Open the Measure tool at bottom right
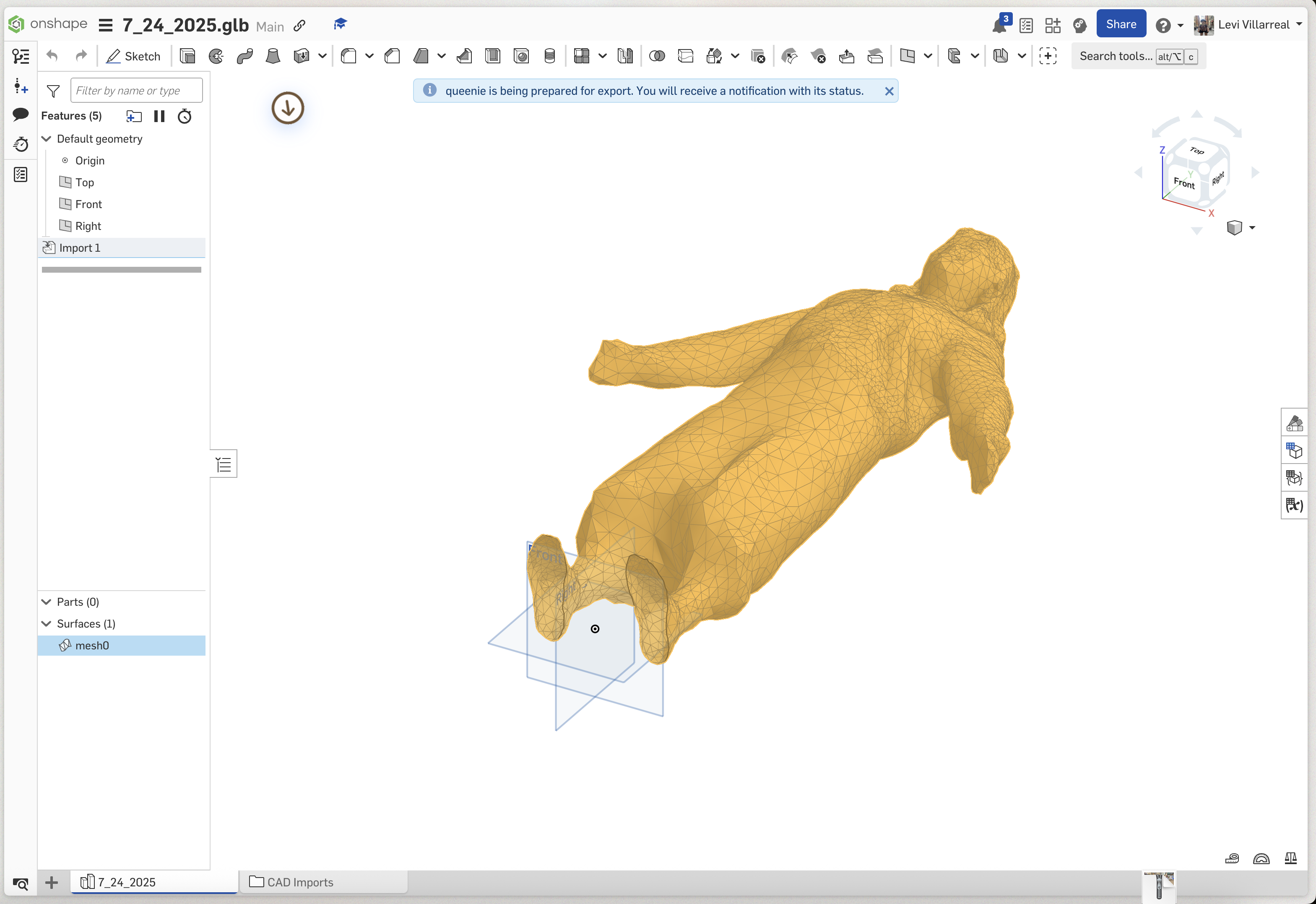The width and height of the screenshot is (1316, 904). click(1232, 859)
